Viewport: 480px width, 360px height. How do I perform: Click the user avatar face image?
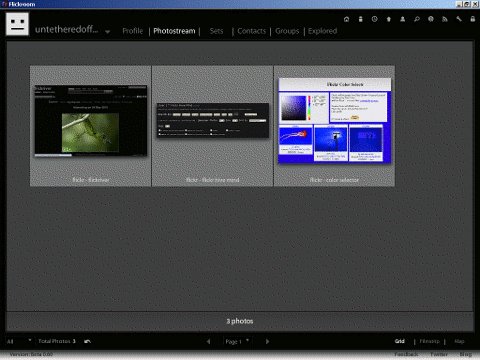coord(17,24)
